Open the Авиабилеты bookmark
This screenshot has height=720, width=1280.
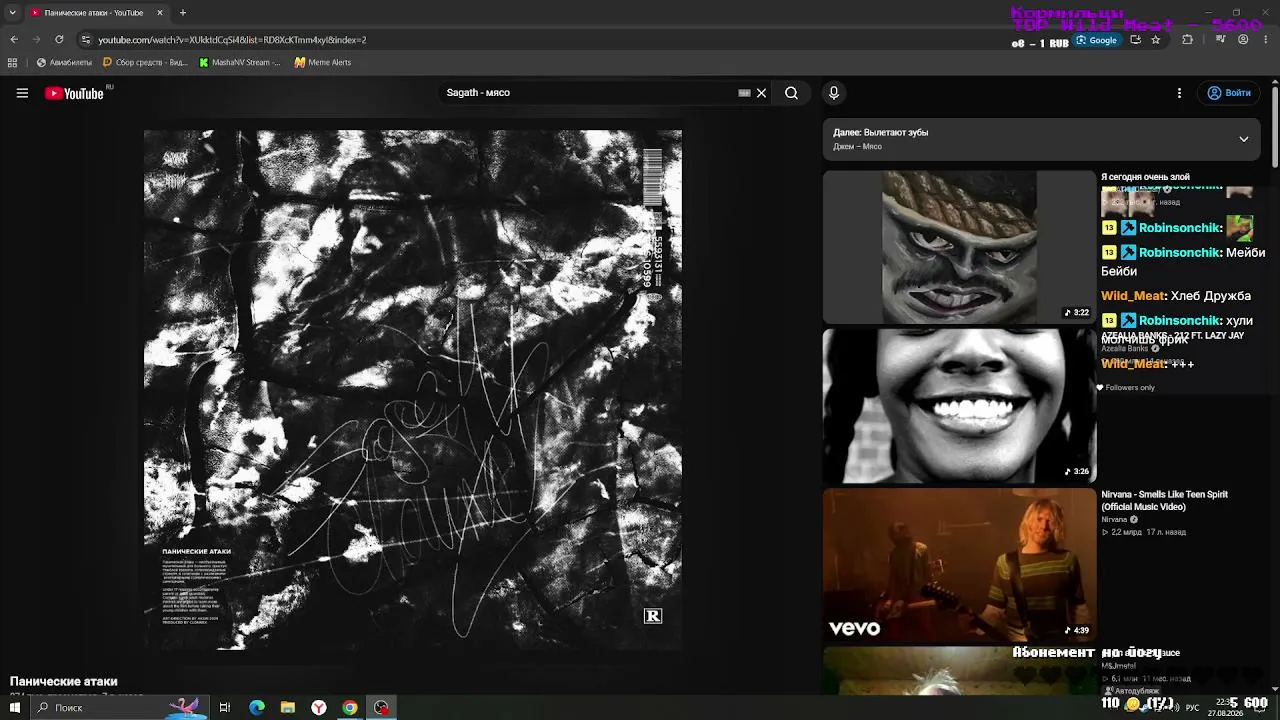click(x=64, y=62)
